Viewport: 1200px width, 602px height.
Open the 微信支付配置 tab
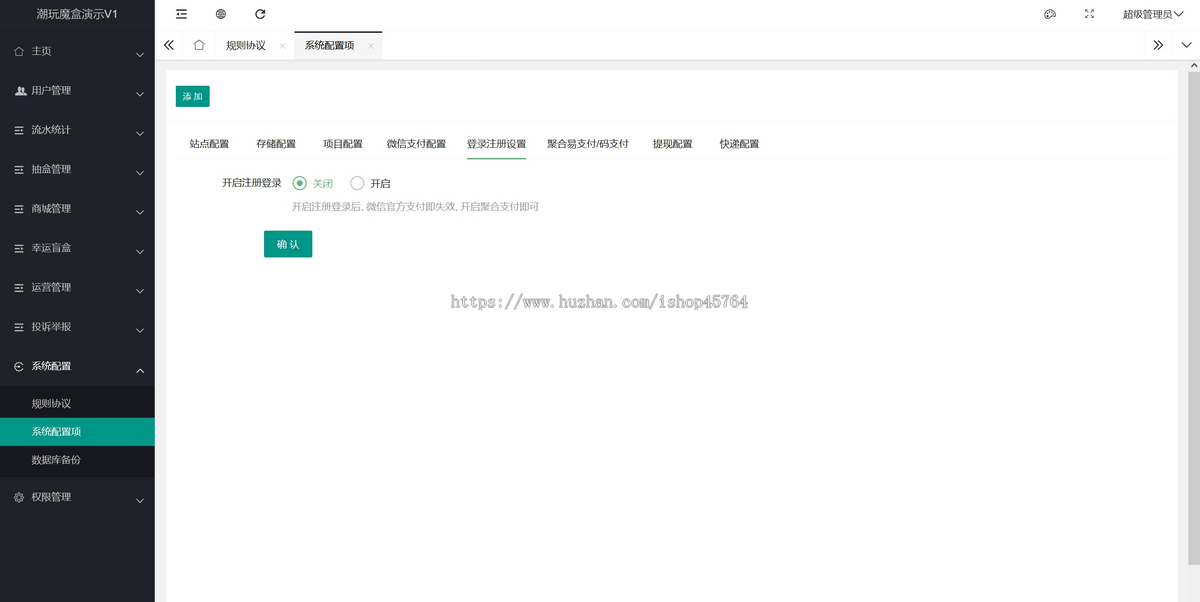point(416,144)
